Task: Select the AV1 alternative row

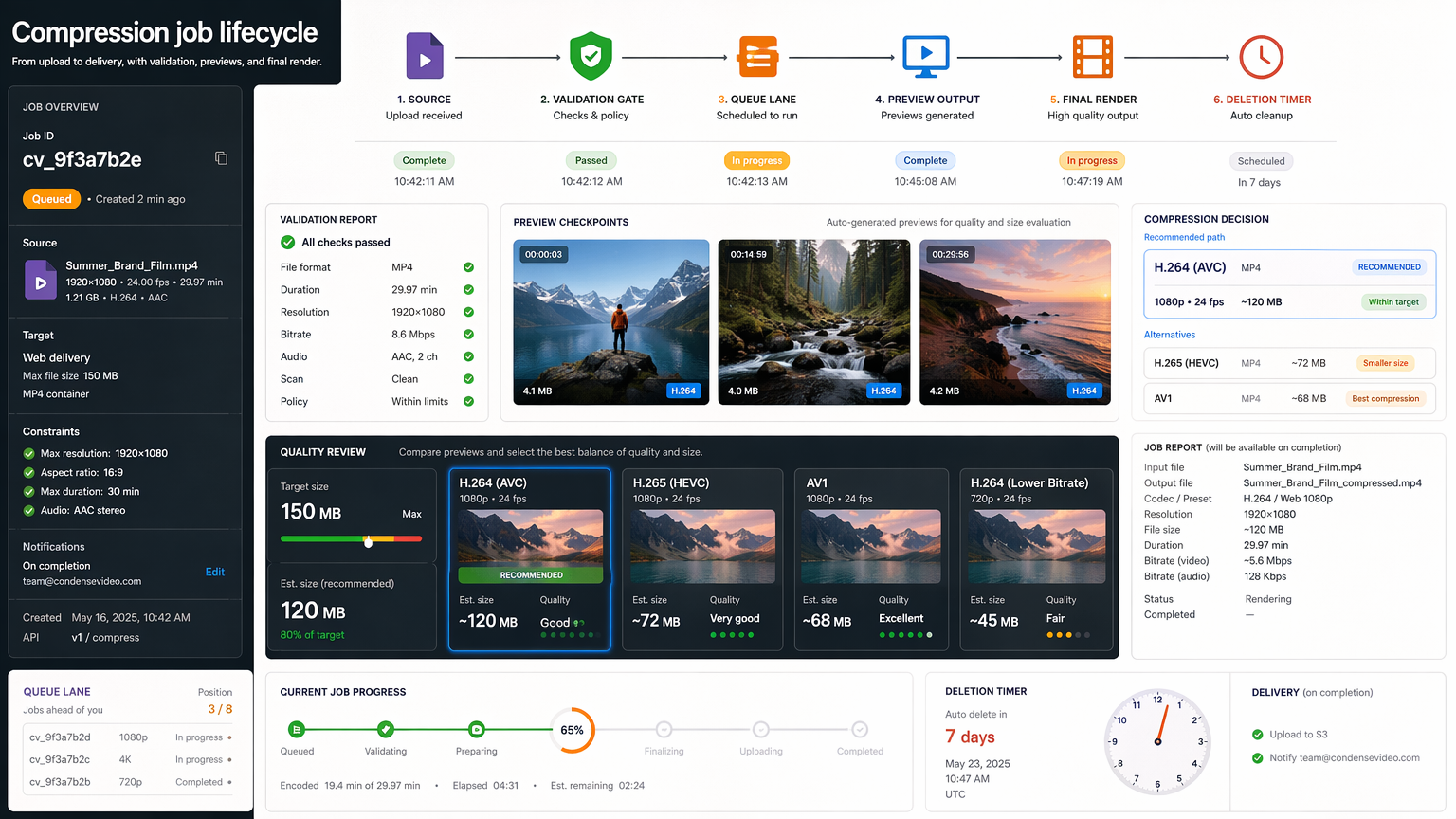Action: [x=1289, y=398]
